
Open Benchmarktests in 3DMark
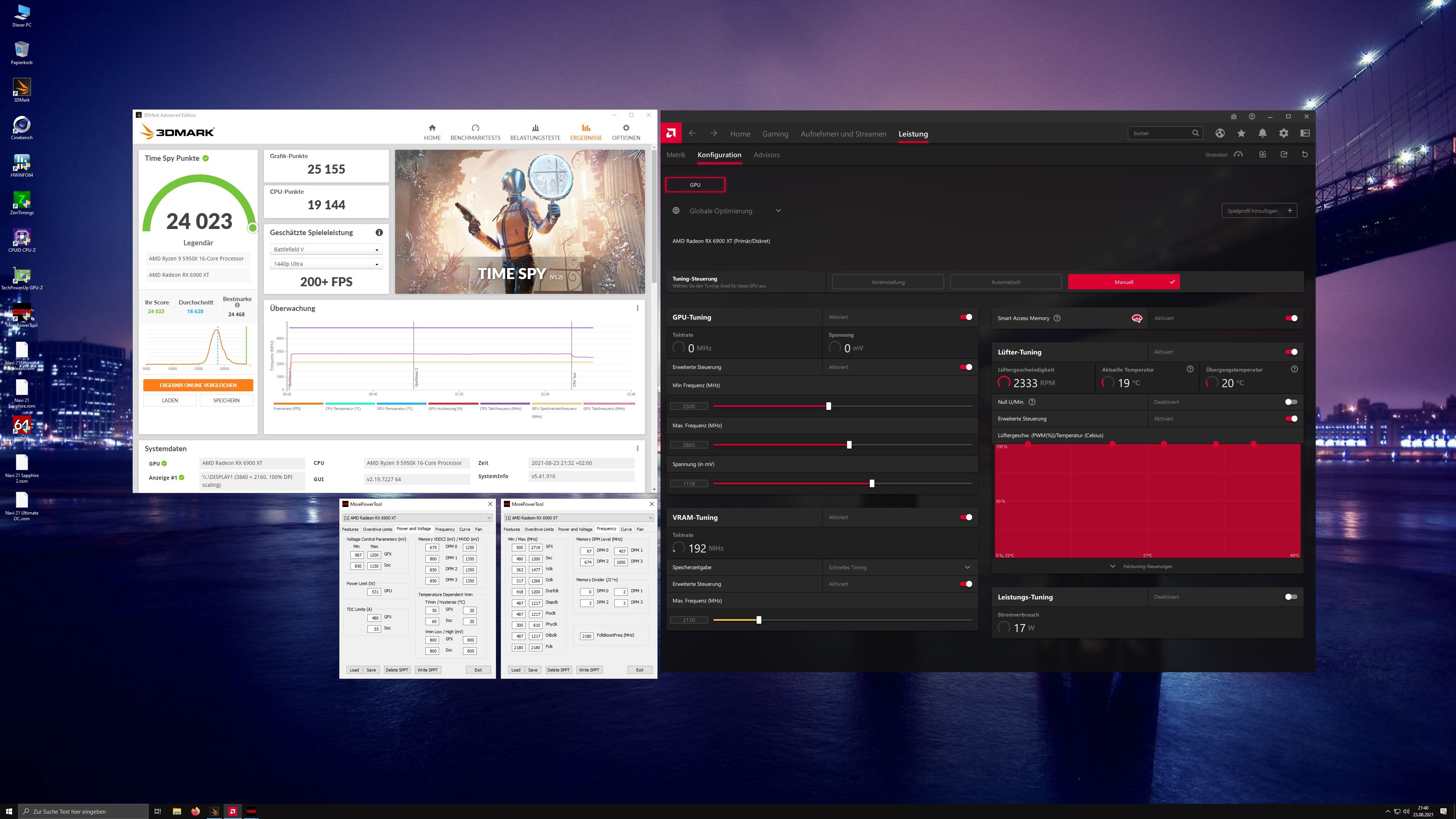click(475, 132)
